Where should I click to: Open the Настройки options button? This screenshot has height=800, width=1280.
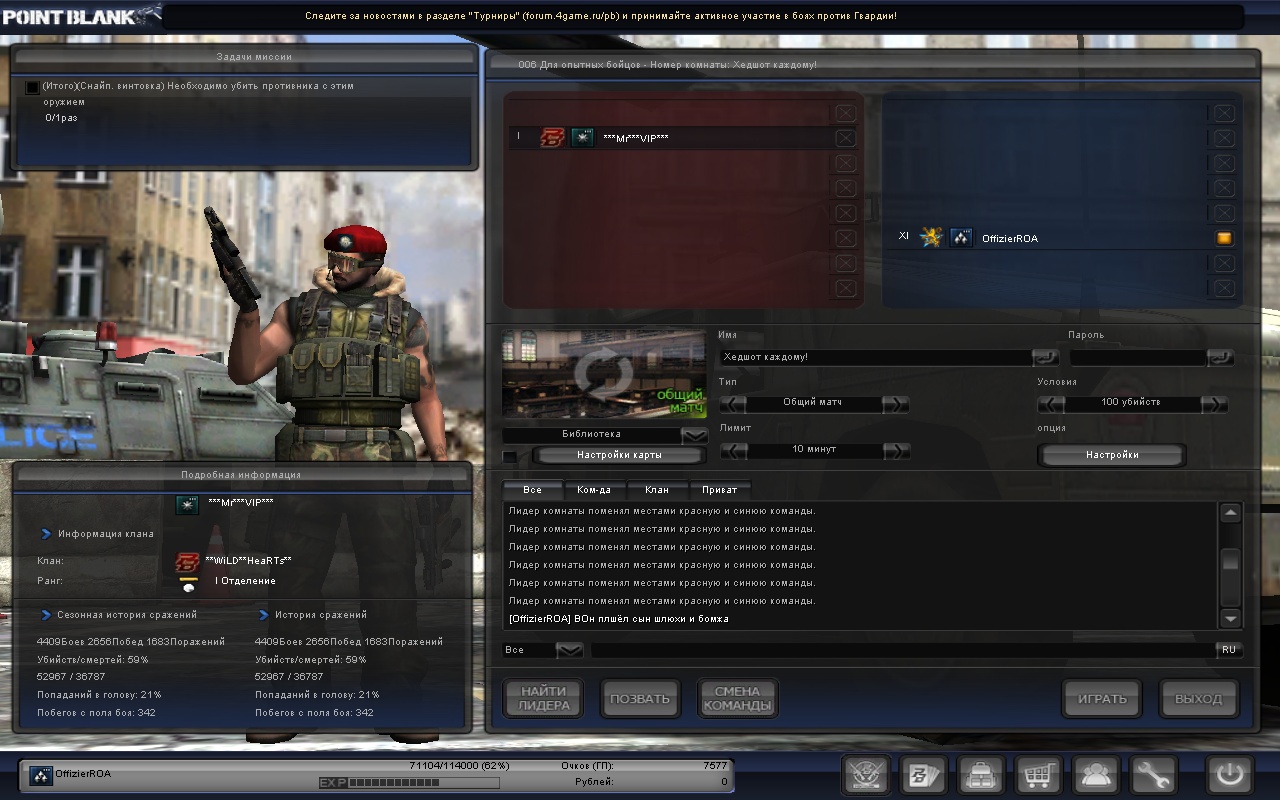click(x=1111, y=455)
